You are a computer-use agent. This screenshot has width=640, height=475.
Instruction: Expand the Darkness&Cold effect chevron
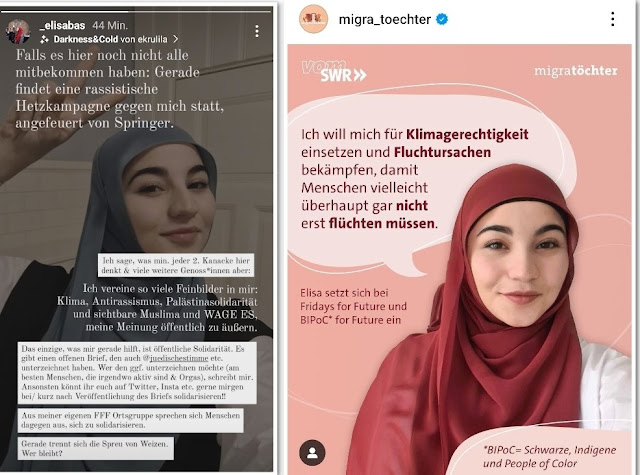(176, 39)
